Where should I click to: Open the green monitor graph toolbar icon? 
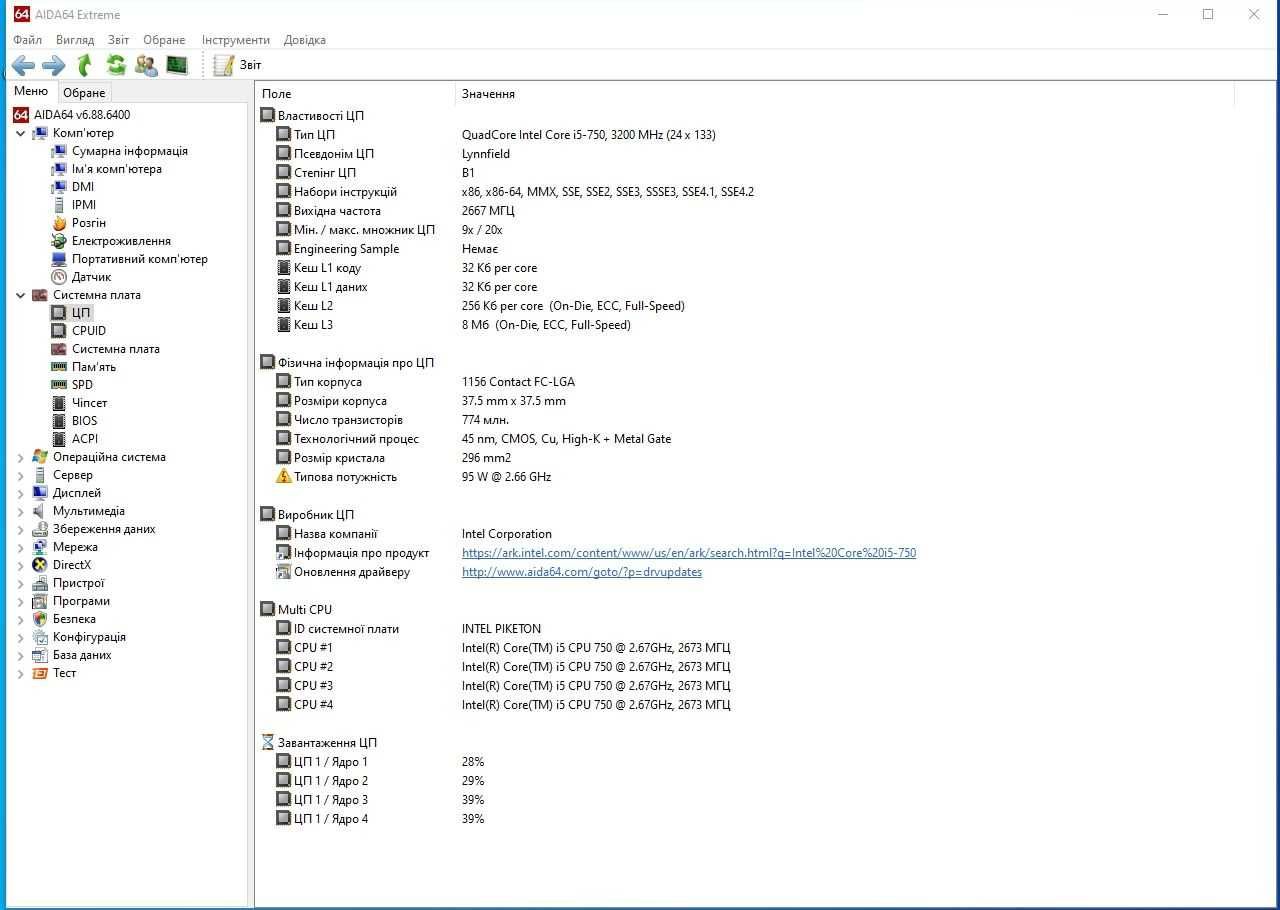(177, 66)
